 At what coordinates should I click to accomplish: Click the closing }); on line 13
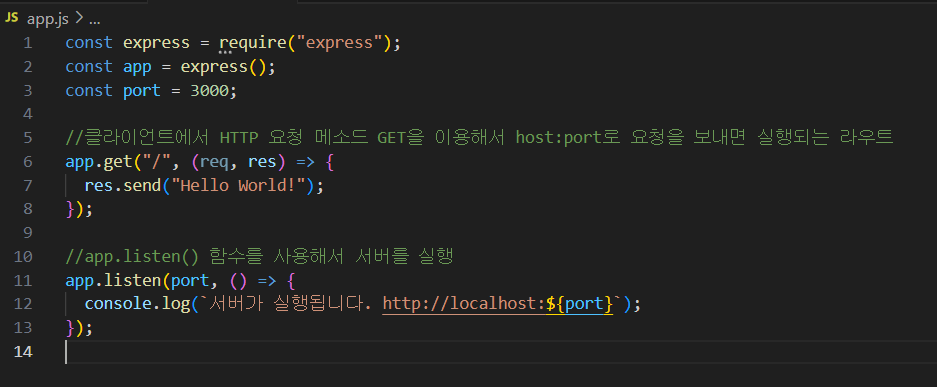pos(79,328)
